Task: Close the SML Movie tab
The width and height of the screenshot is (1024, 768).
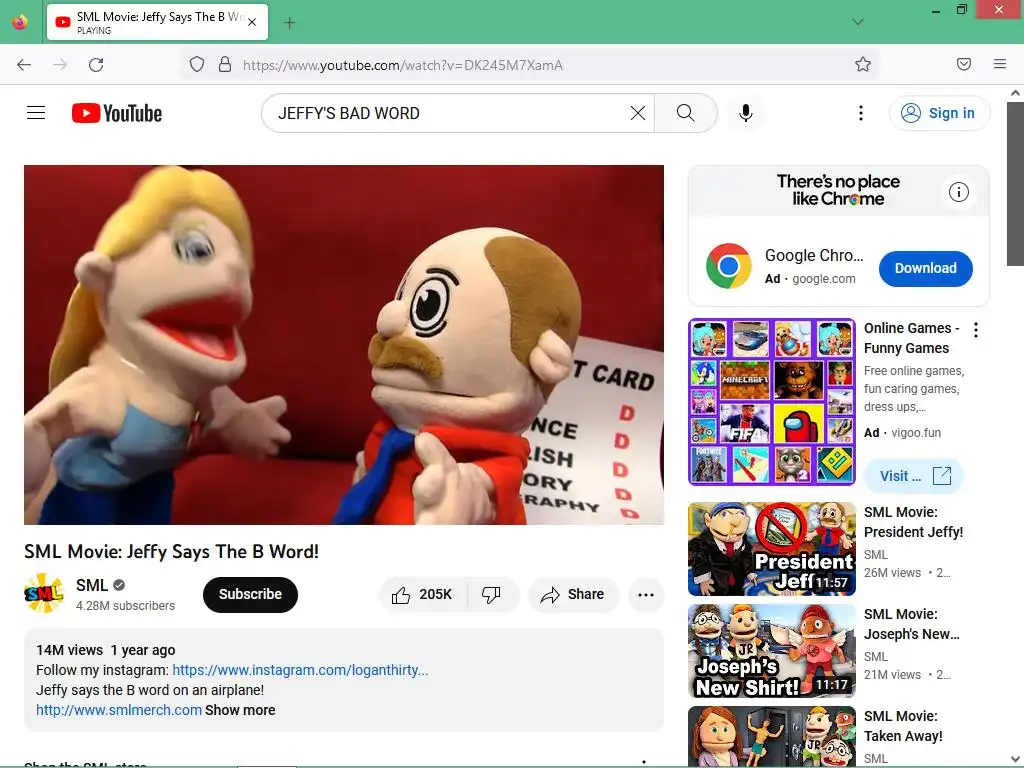Action: tap(252, 22)
